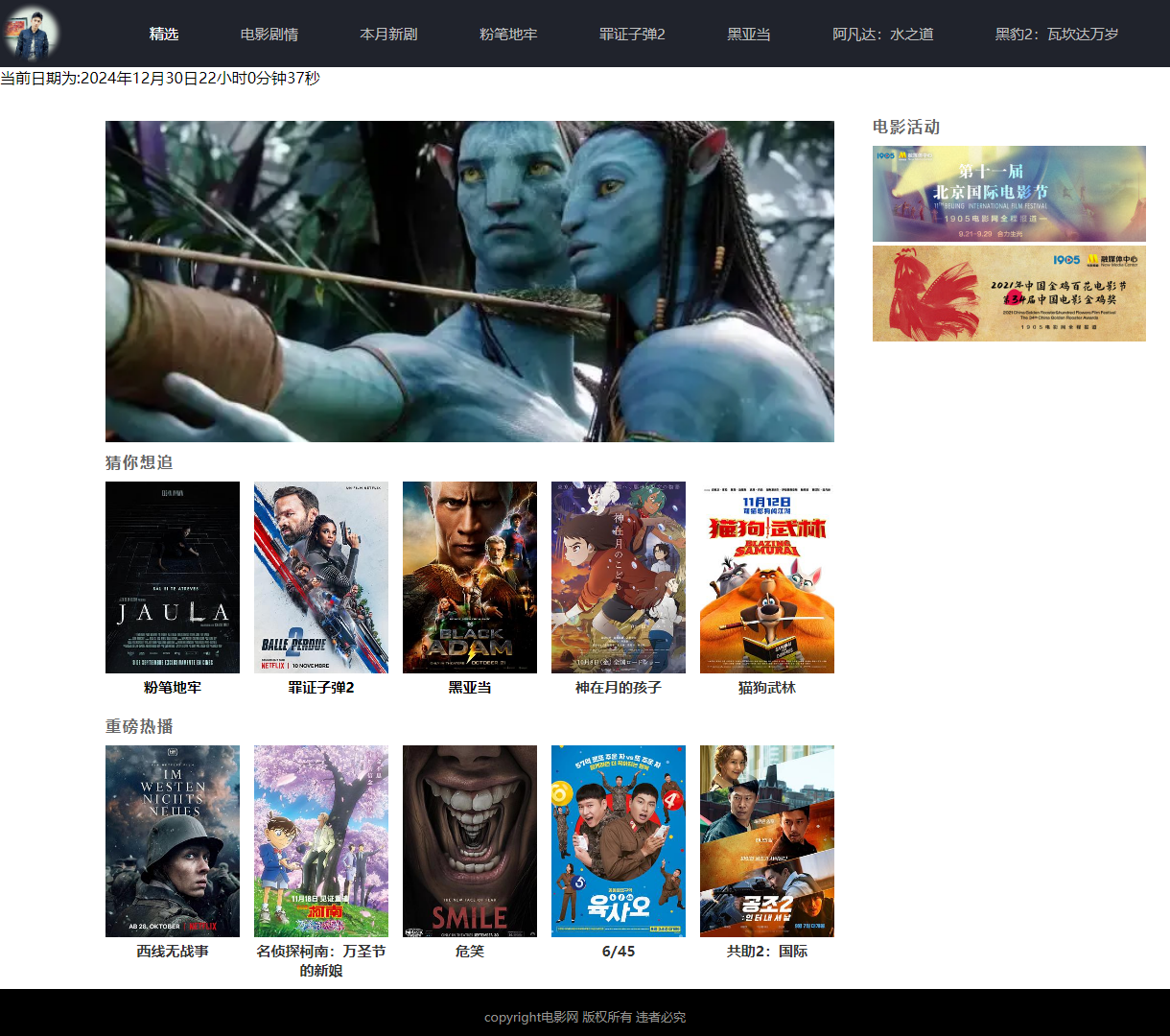Click the 黑豹2：瓦坎达万岁 nav link
Image resolution: width=1170 pixels, height=1036 pixels.
[x=1056, y=35]
